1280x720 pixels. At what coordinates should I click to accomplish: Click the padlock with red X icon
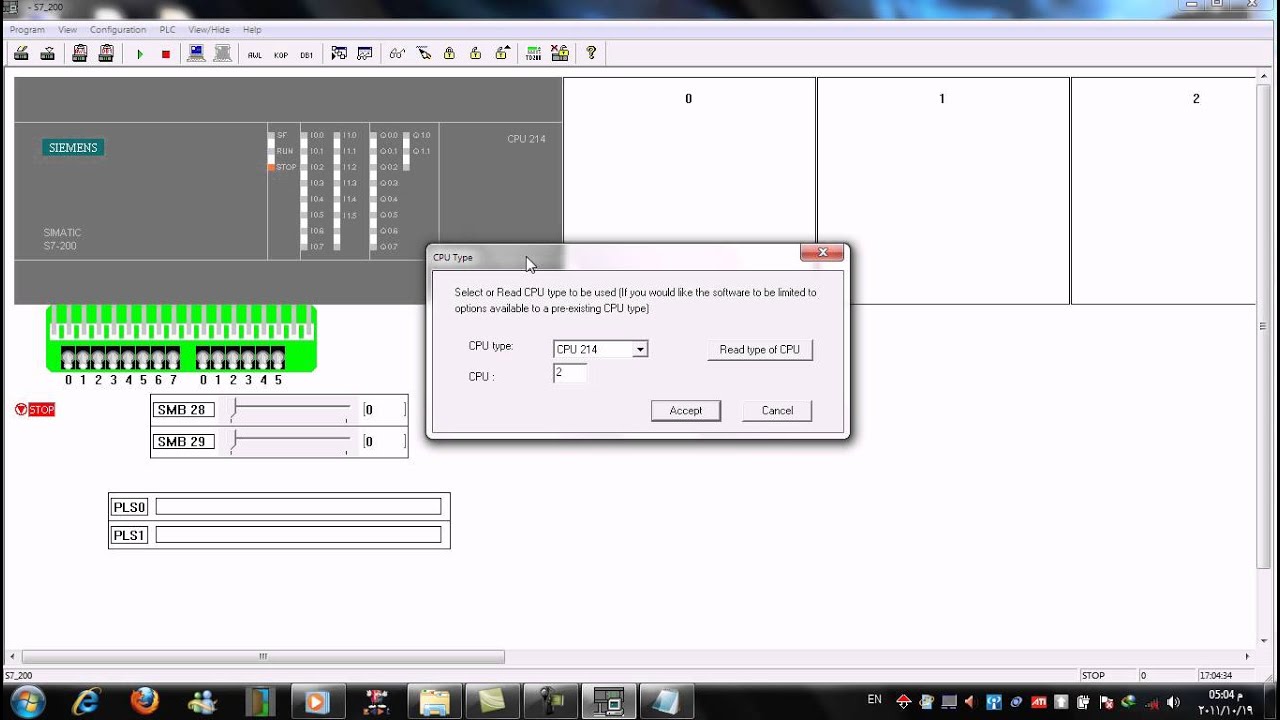point(560,53)
